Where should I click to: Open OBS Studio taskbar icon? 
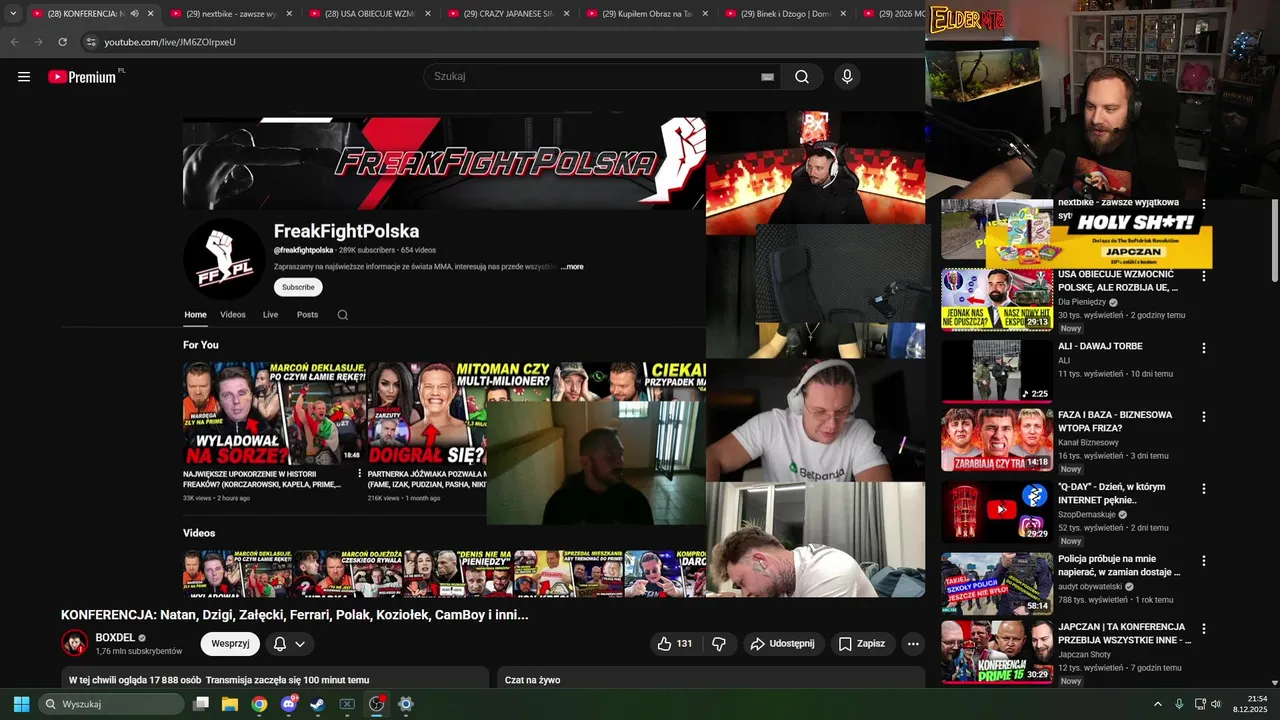(377, 704)
